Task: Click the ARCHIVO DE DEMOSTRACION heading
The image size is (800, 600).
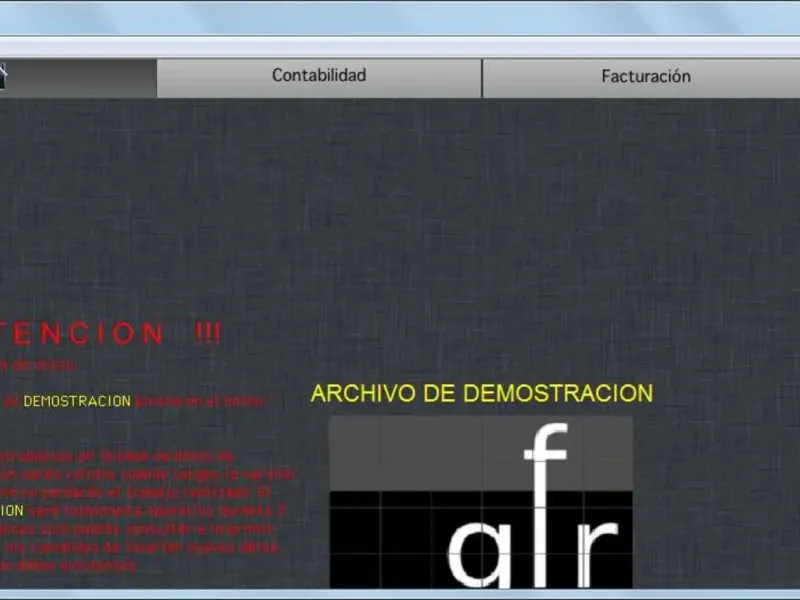Action: point(482,393)
